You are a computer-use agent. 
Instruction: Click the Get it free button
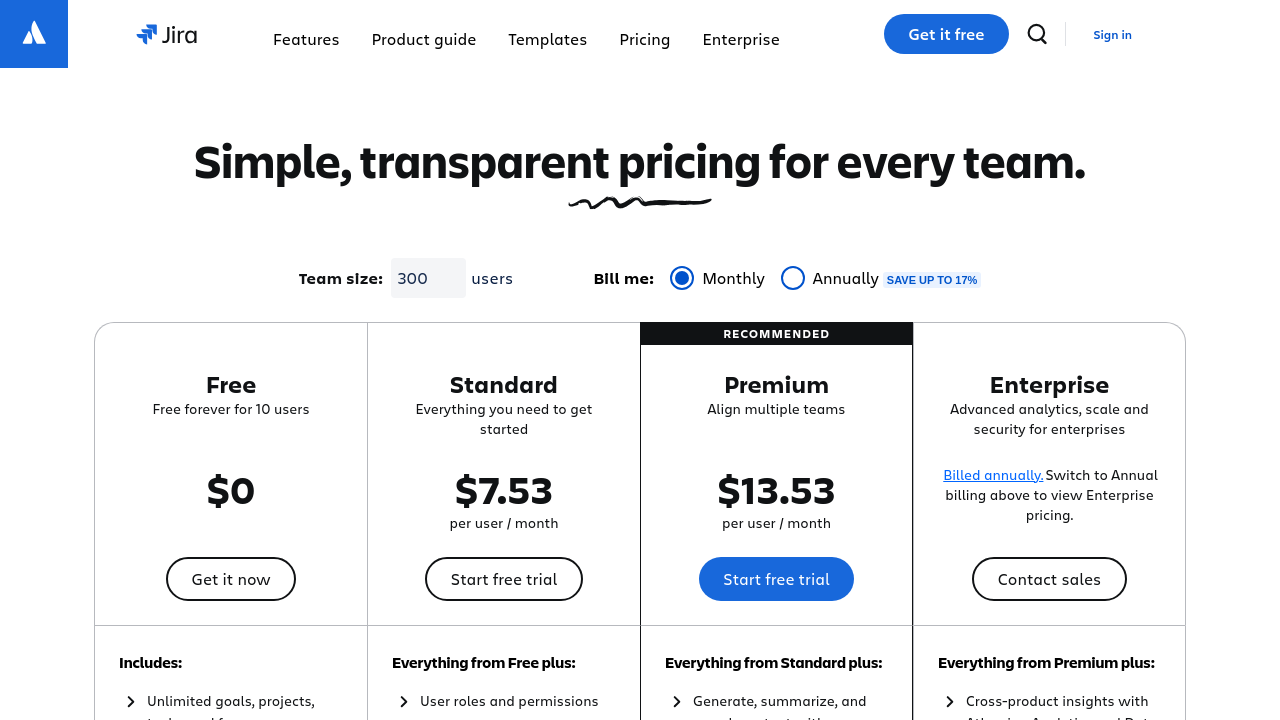(x=946, y=34)
